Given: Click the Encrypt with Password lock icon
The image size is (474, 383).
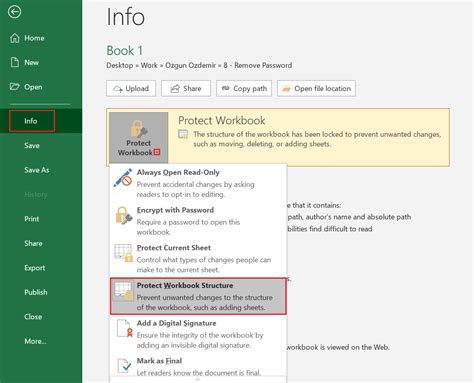Looking at the screenshot, I should (124, 216).
